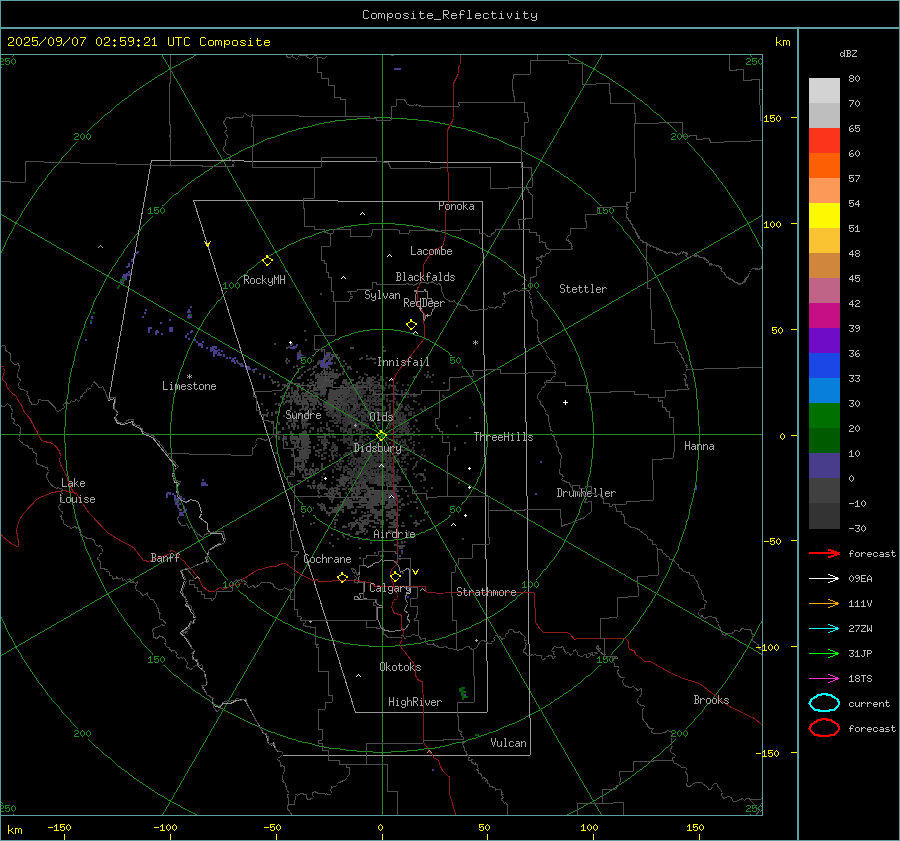The image size is (900, 841).
Task: Click the ThreeHills label
Action: [503, 437]
